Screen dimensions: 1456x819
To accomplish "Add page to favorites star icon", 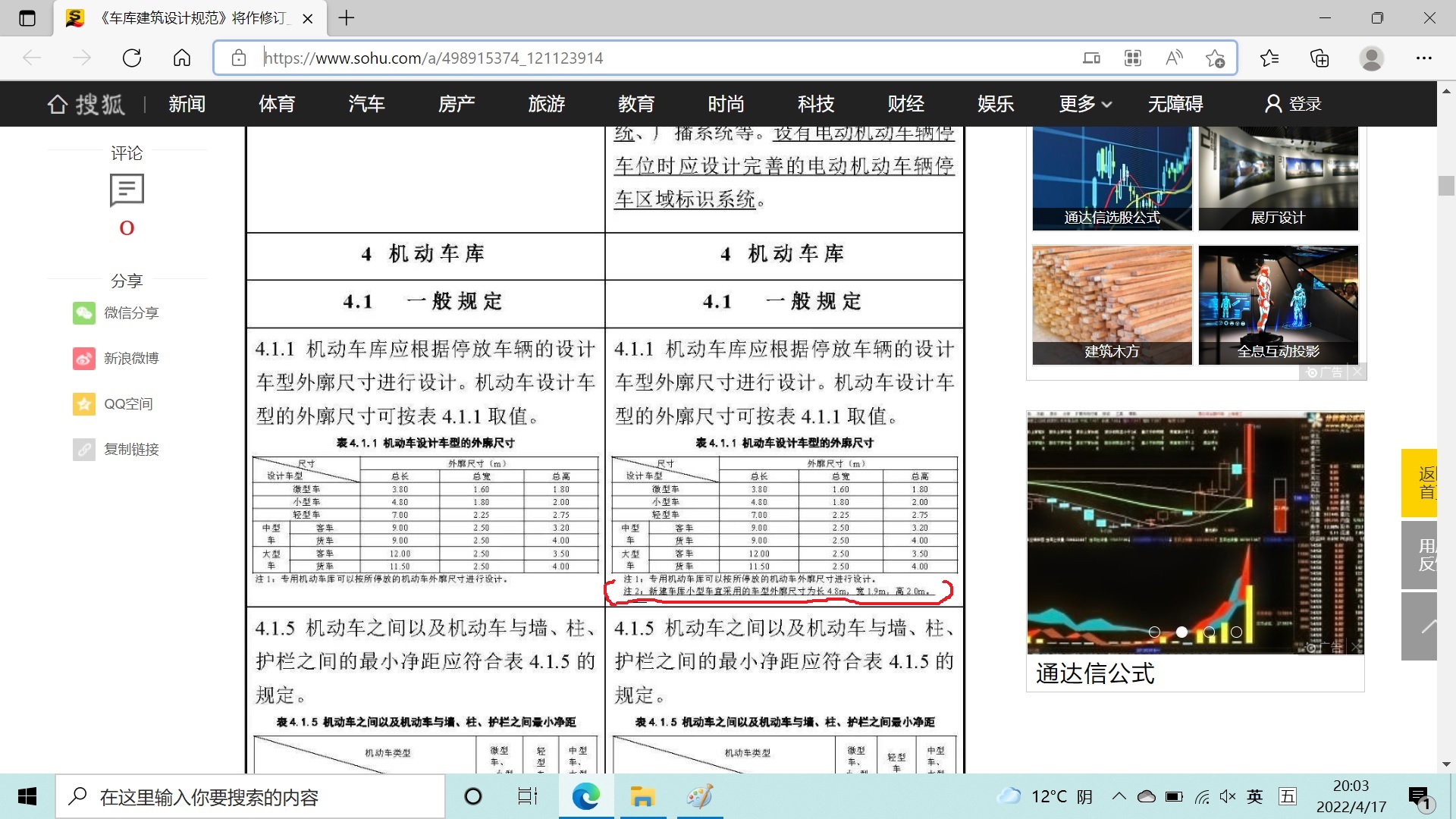I will point(1215,58).
